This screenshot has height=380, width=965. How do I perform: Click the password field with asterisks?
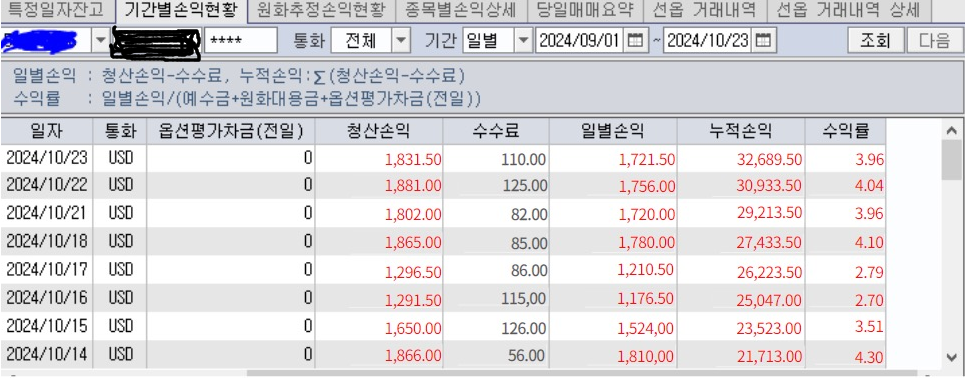tap(241, 41)
